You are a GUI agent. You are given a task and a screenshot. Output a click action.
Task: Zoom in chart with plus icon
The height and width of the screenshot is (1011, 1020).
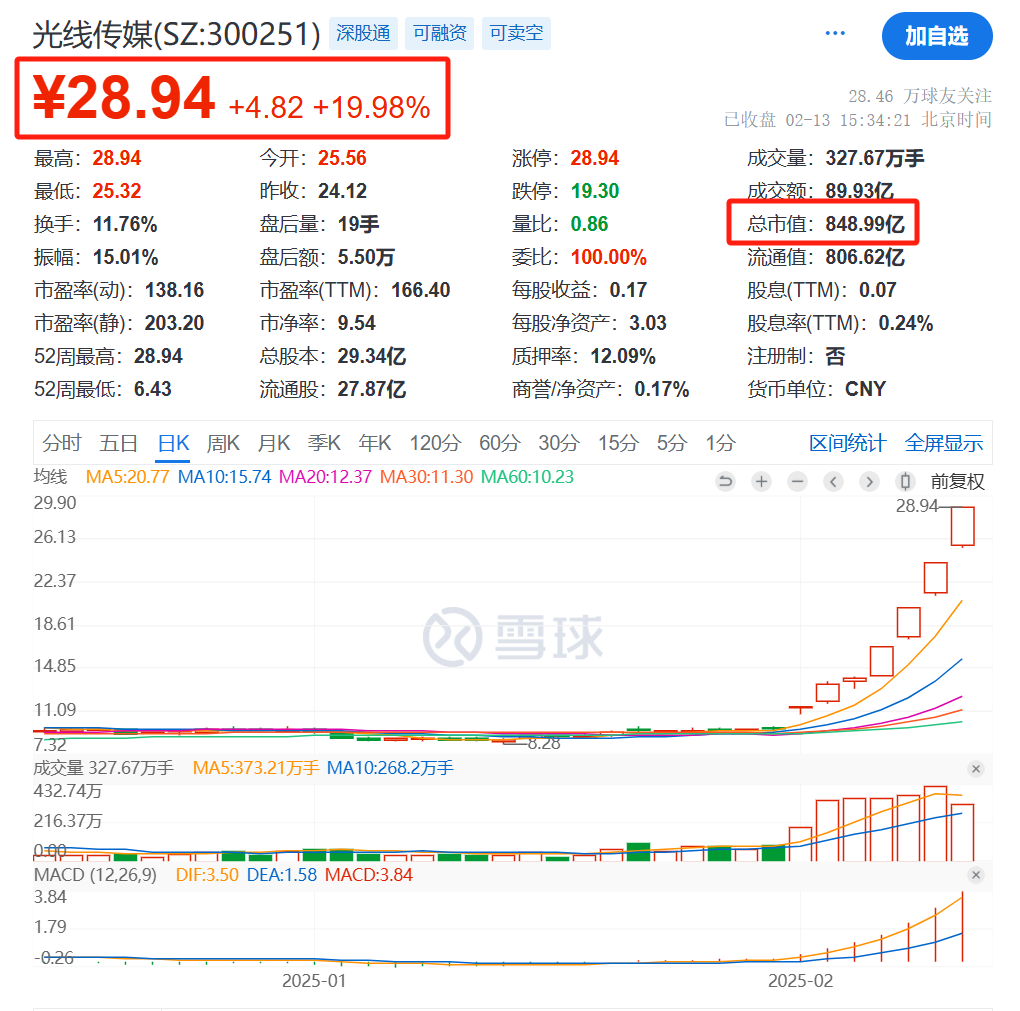(x=761, y=481)
